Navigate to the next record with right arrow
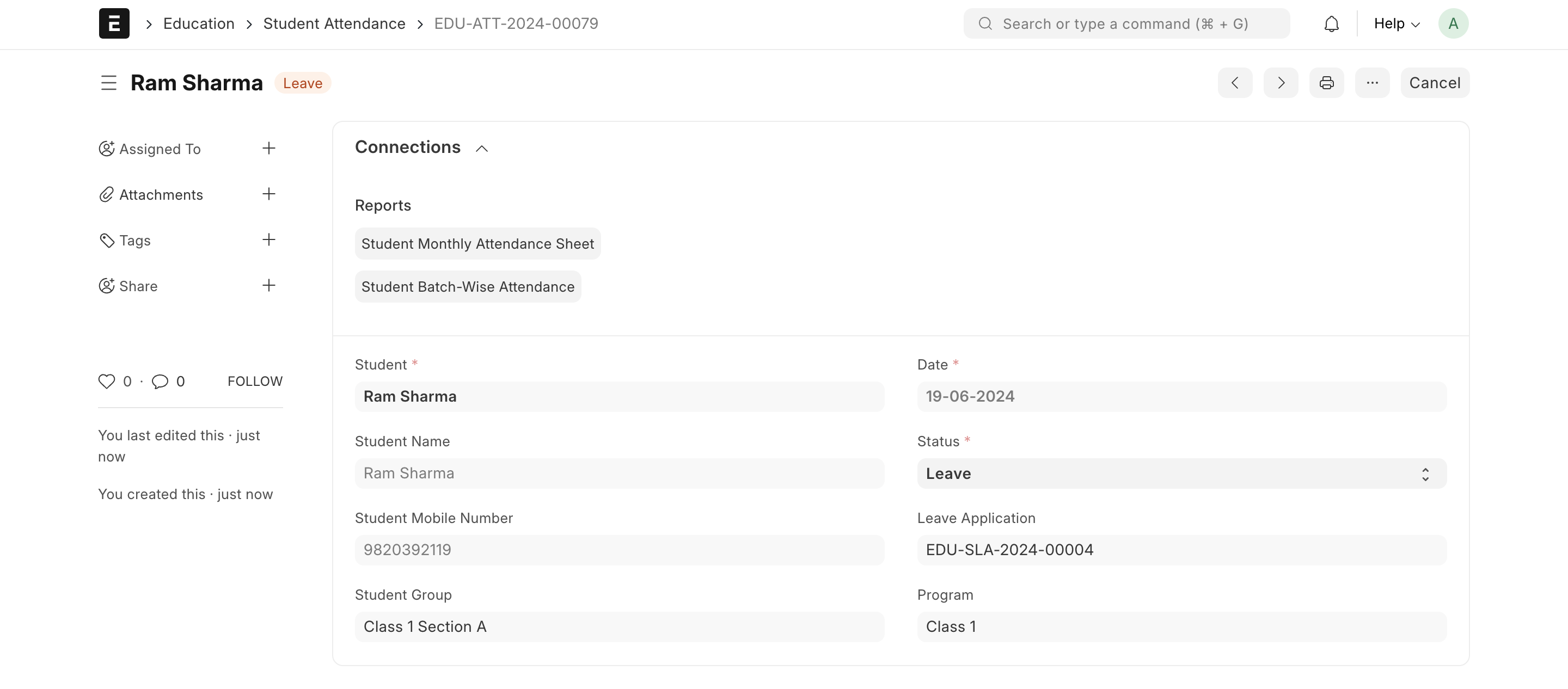 [x=1281, y=82]
